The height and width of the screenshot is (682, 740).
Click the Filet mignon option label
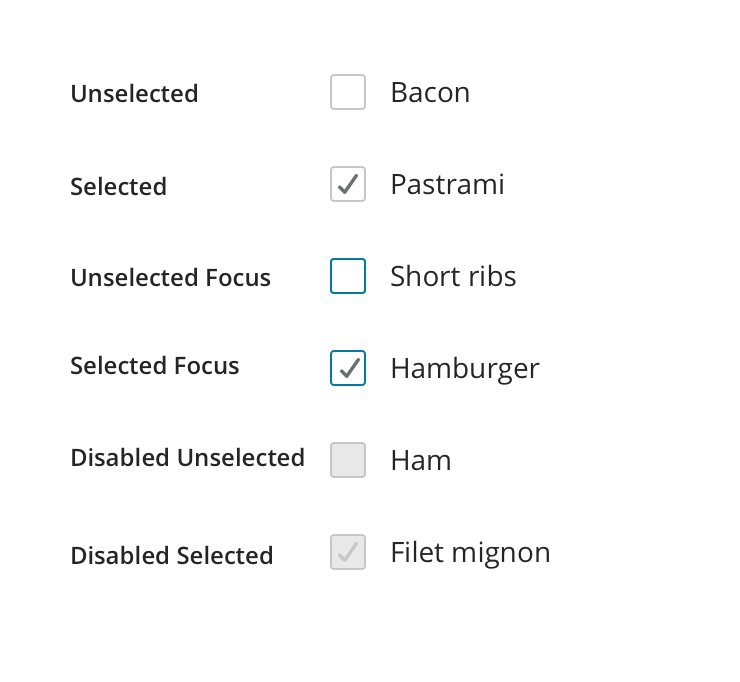click(x=470, y=552)
